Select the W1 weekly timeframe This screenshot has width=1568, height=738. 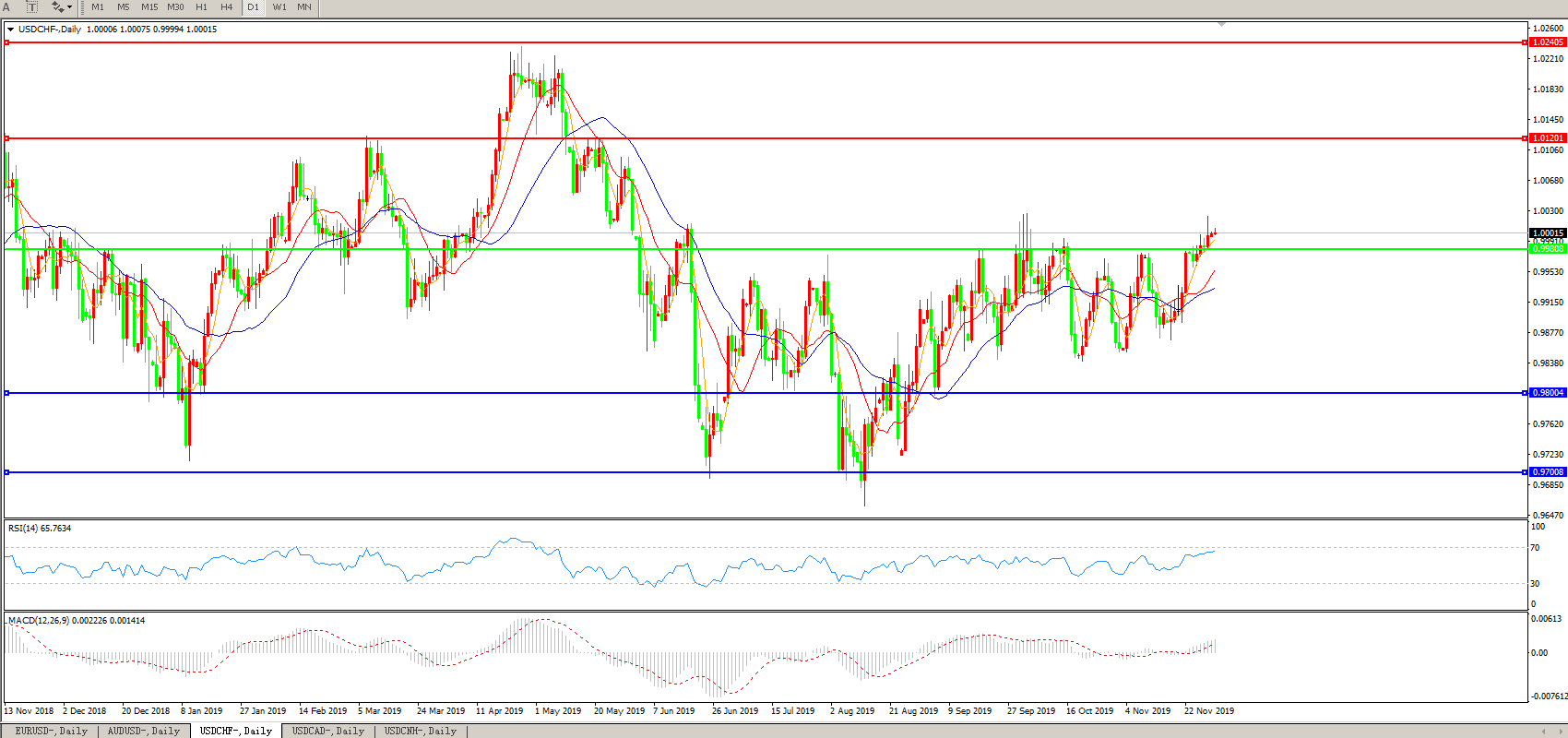(279, 7)
